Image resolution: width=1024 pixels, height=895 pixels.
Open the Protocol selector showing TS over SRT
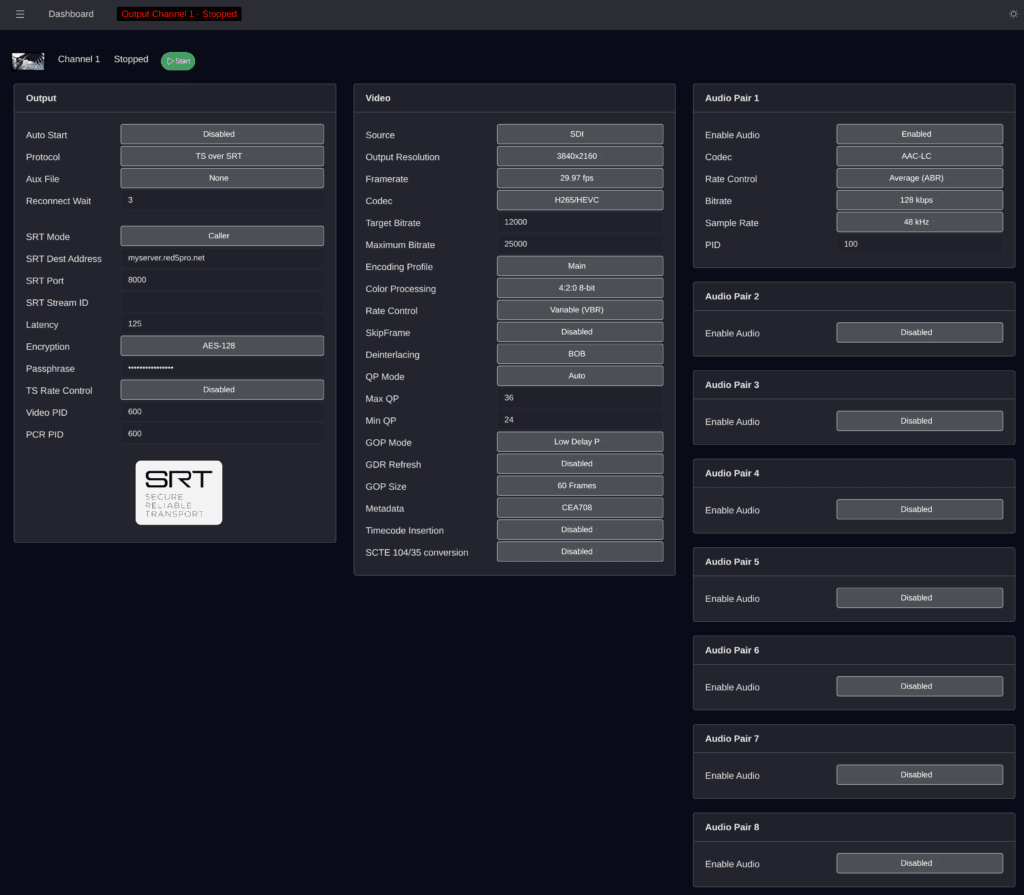(x=221, y=156)
